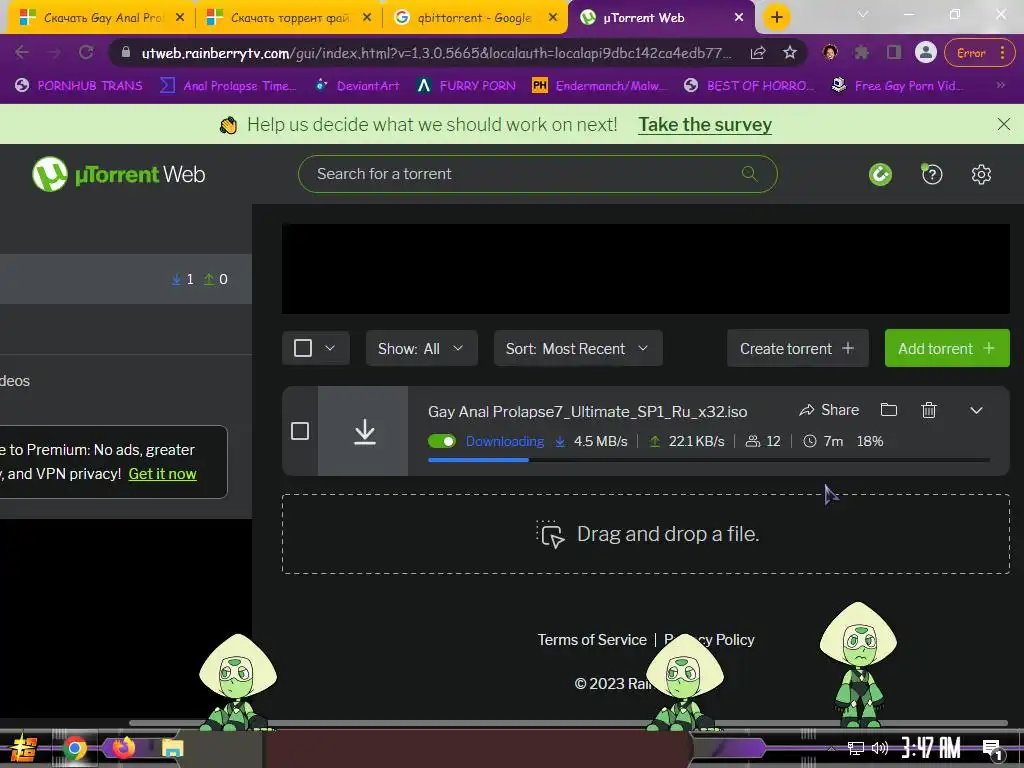Image resolution: width=1024 pixels, height=768 pixels.
Task: Toggle the torrent's green downloading switch
Action: [x=442, y=441]
